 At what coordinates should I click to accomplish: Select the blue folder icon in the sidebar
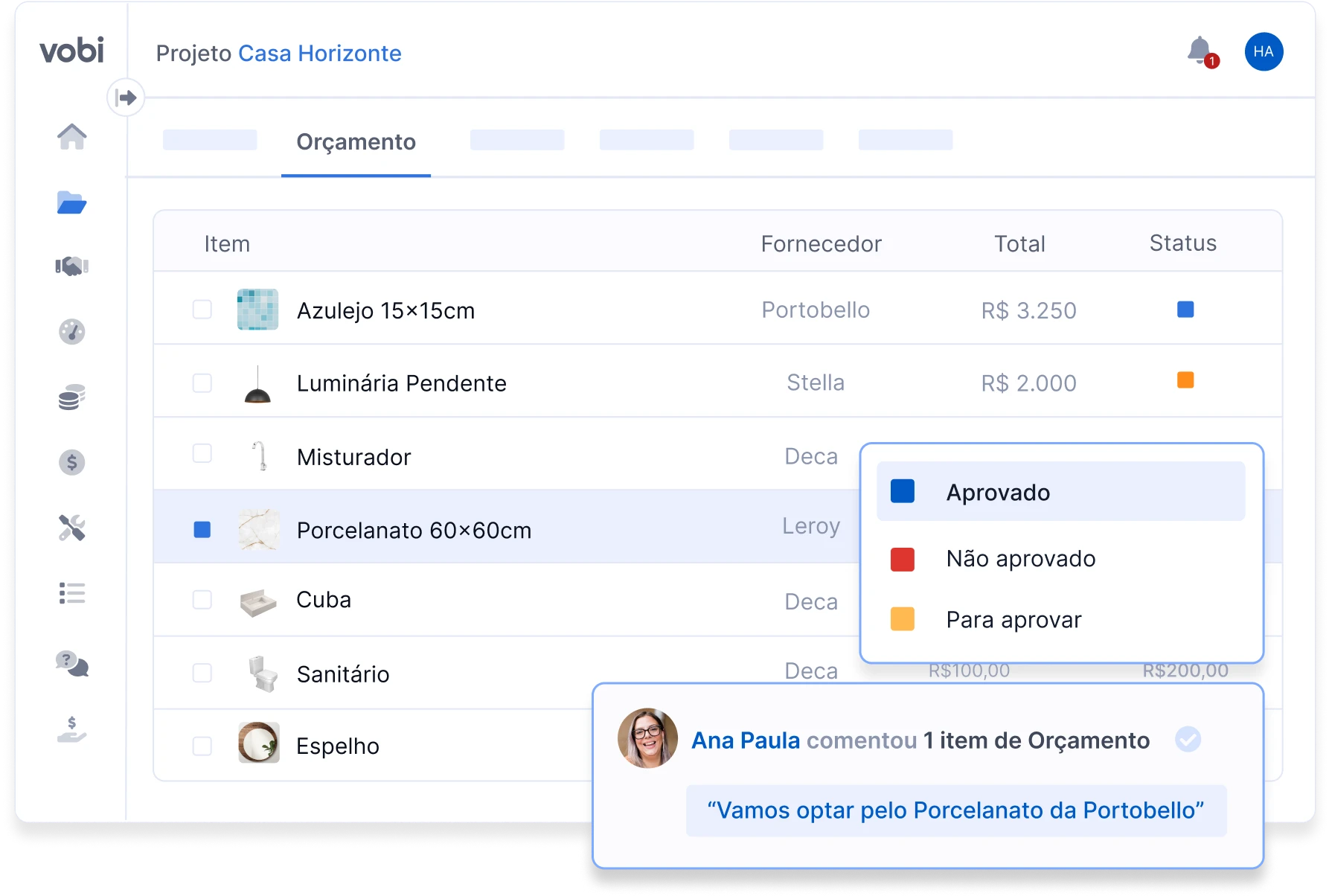(x=71, y=203)
